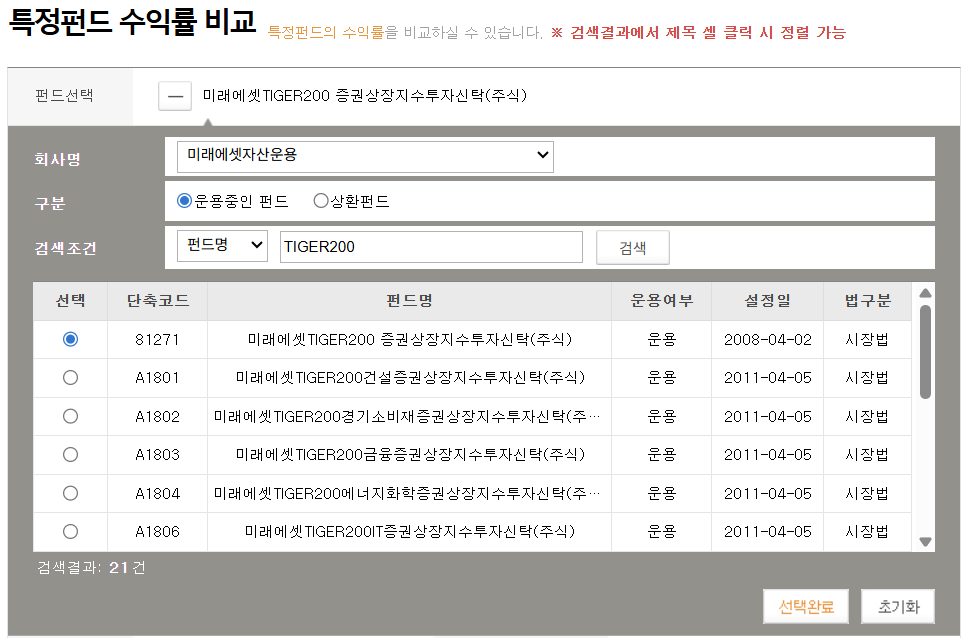This screenshot has width=965, height=638.
Task: Click the selected fund name beside 펀드선택
Action: click(x=365, y=96)
